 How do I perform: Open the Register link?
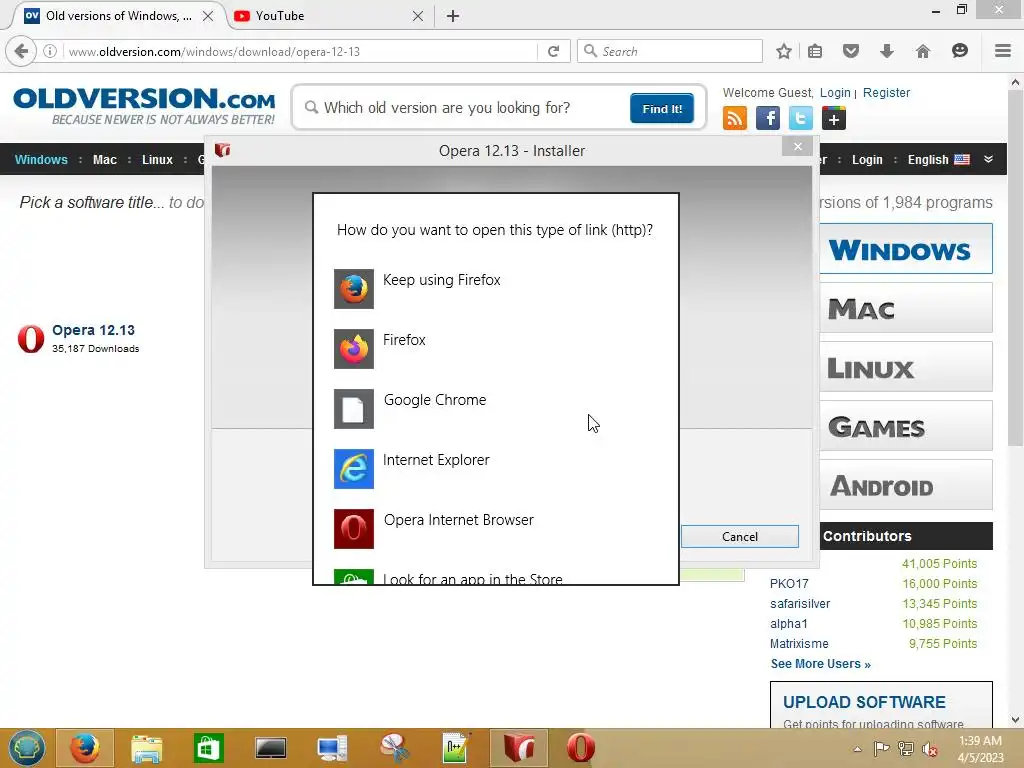pyautogui.click(x=886, y=93)
